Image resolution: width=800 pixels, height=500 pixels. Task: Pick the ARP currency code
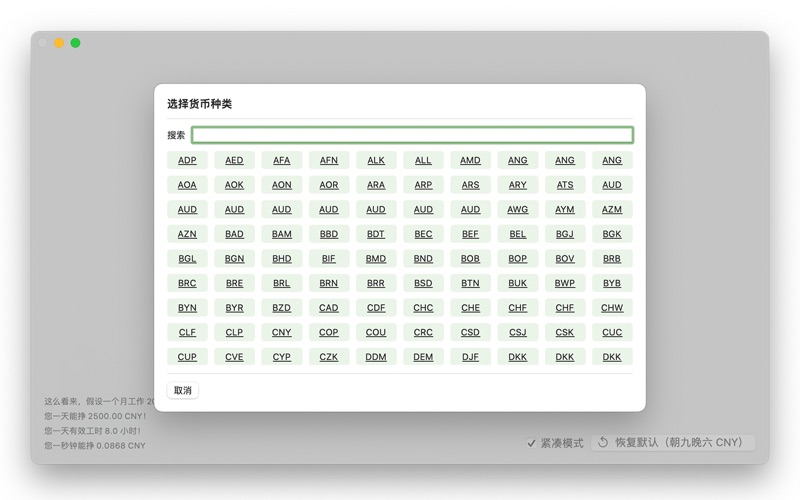click(x=423, y=185)
